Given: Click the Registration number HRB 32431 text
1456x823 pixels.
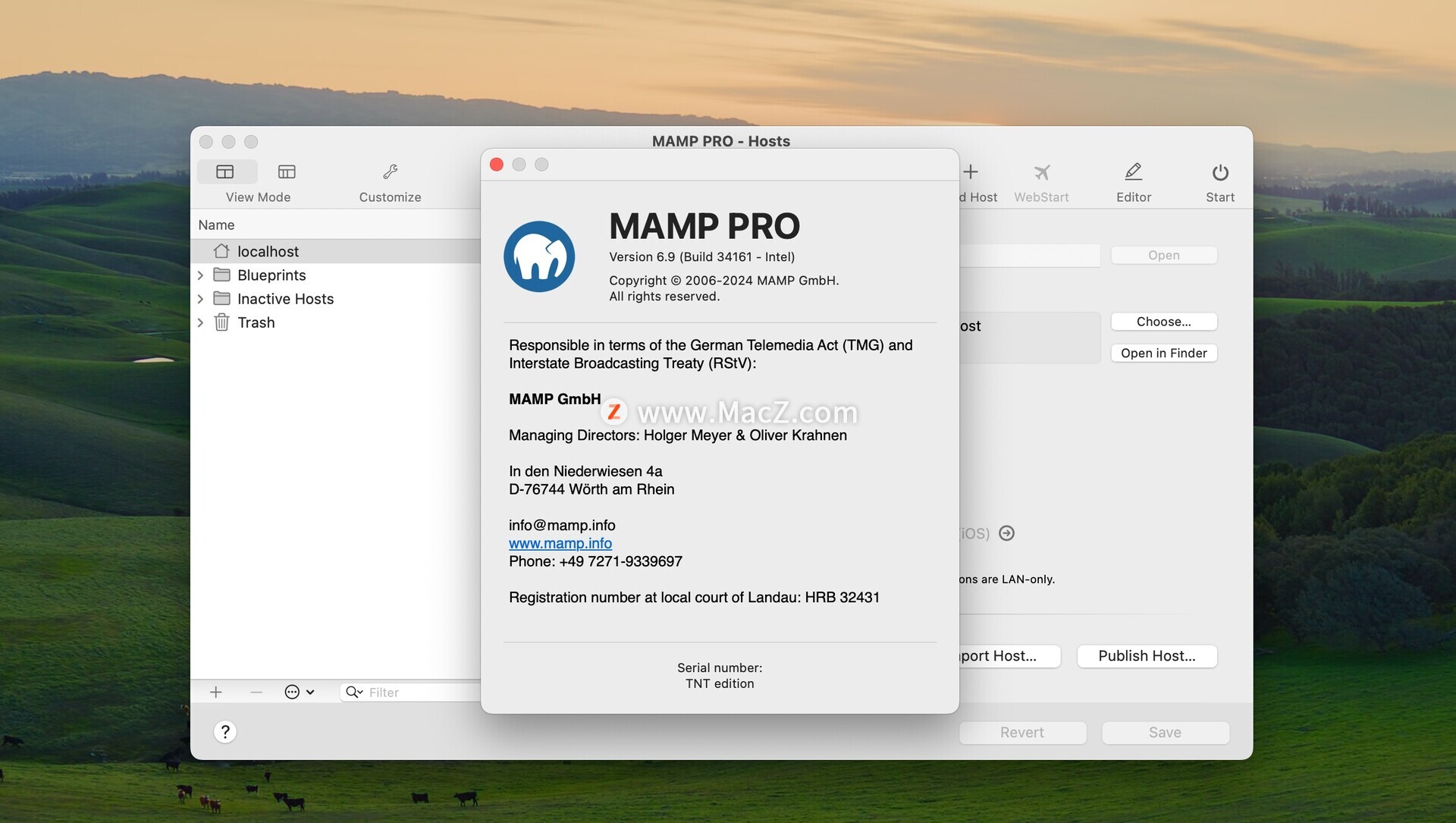Looking at the screenshot, I should coord(694,597).
